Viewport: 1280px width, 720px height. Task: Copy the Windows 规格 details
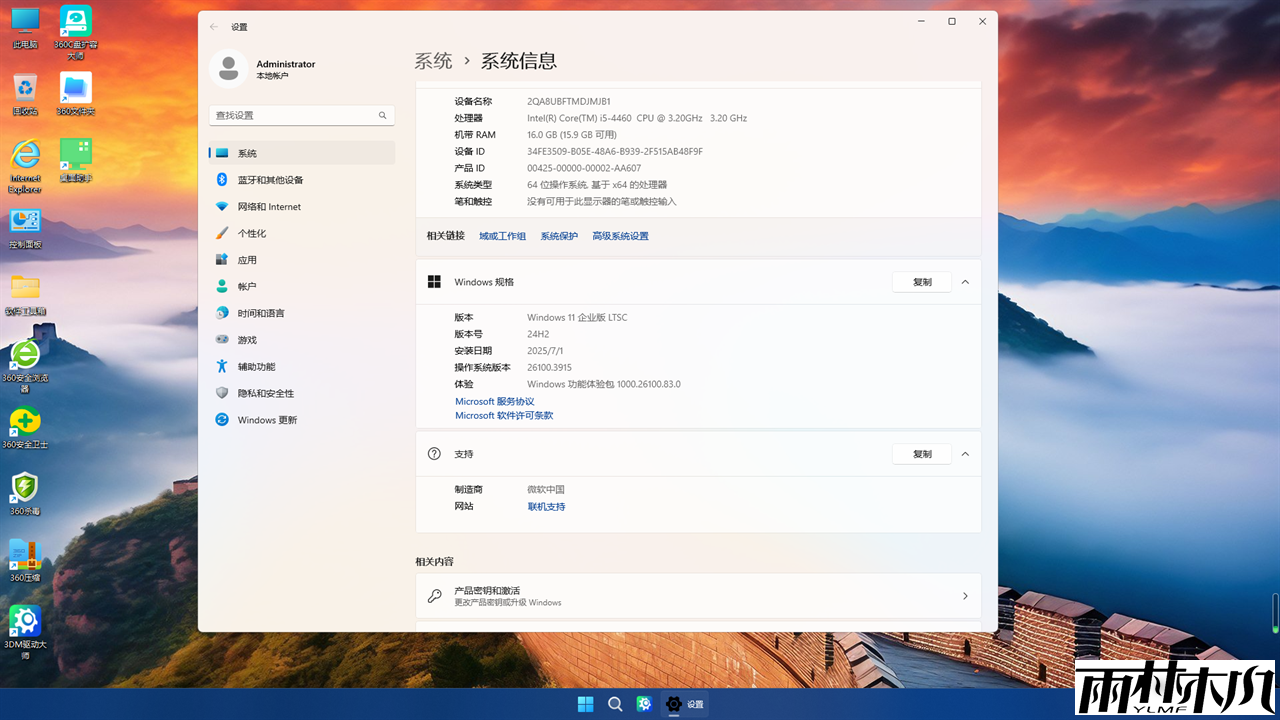tap(921, 281)
